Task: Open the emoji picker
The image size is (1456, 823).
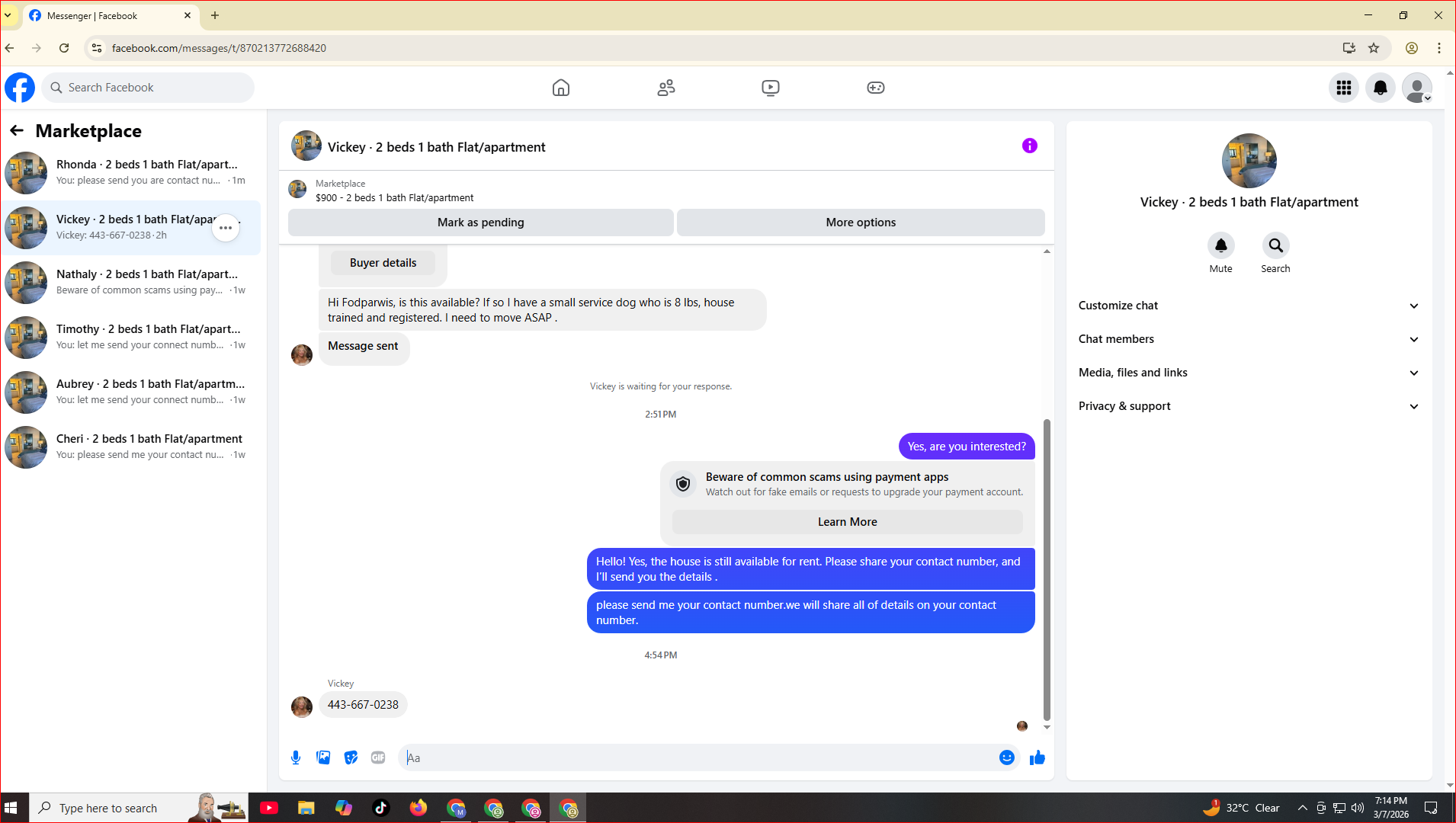Action: (1007, 757)
